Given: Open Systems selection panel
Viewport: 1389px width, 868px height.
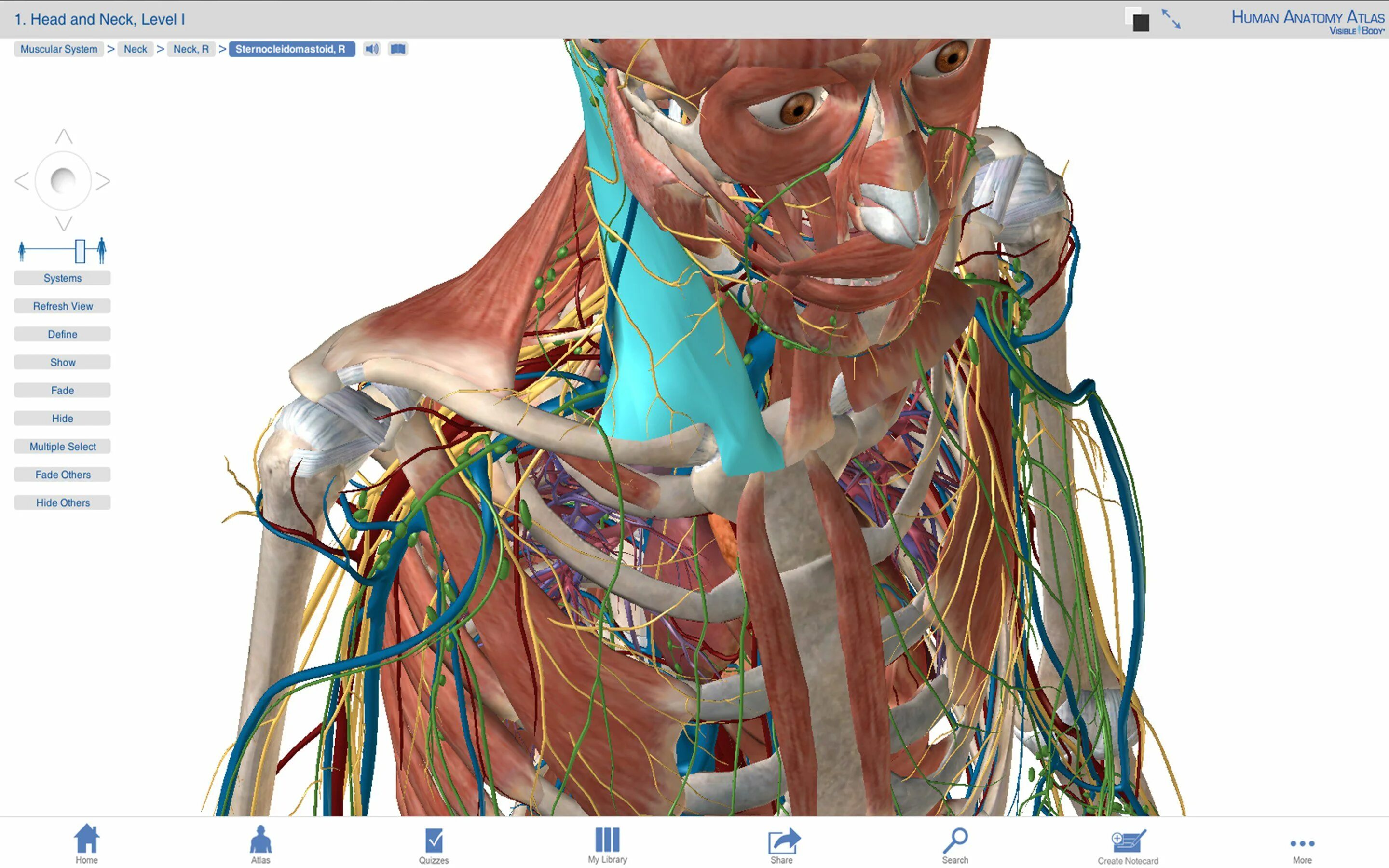Looking at the screenshot, I should (62, 277).
